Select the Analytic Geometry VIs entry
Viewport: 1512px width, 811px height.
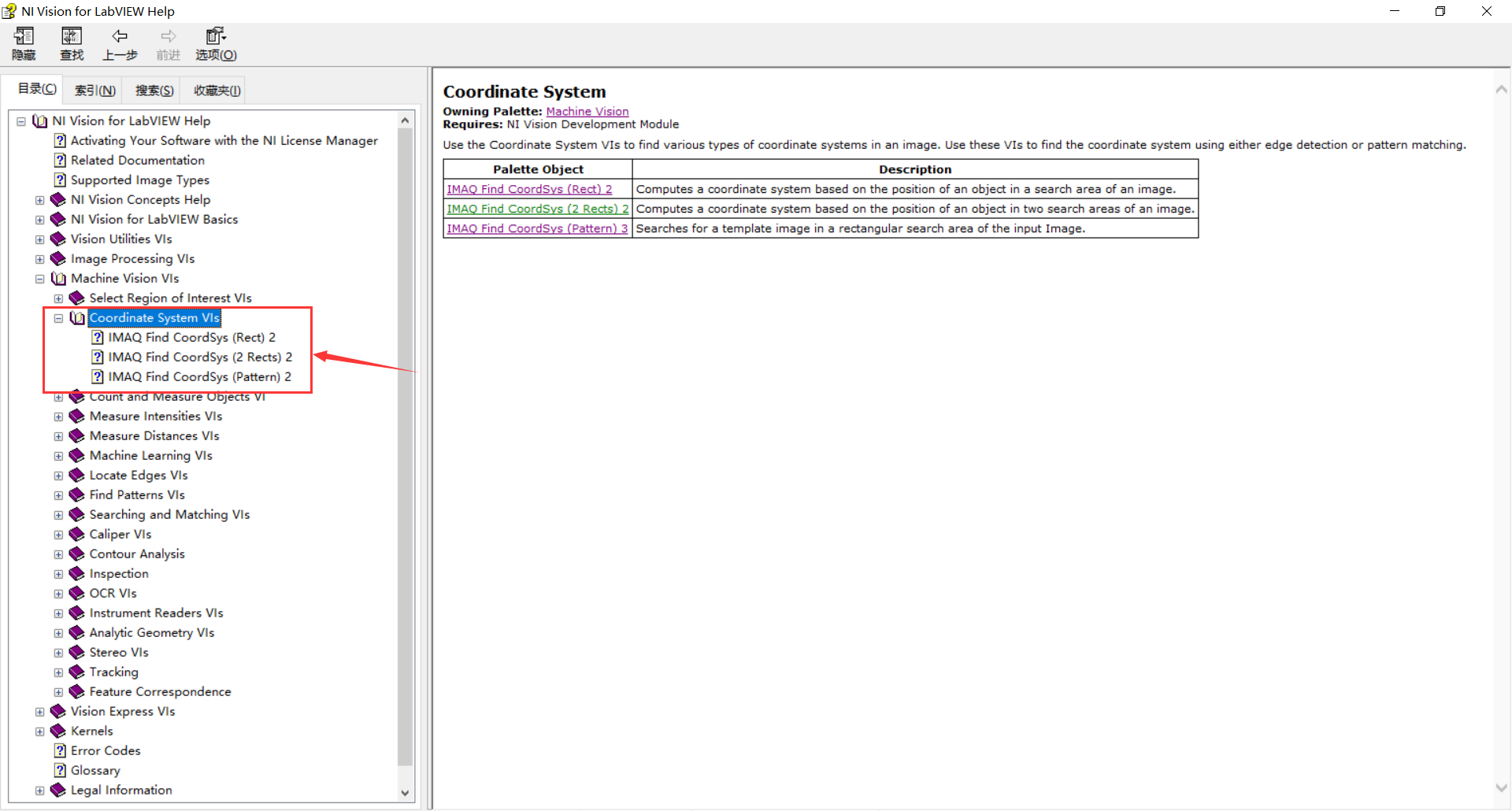click(x=152, y=633)
